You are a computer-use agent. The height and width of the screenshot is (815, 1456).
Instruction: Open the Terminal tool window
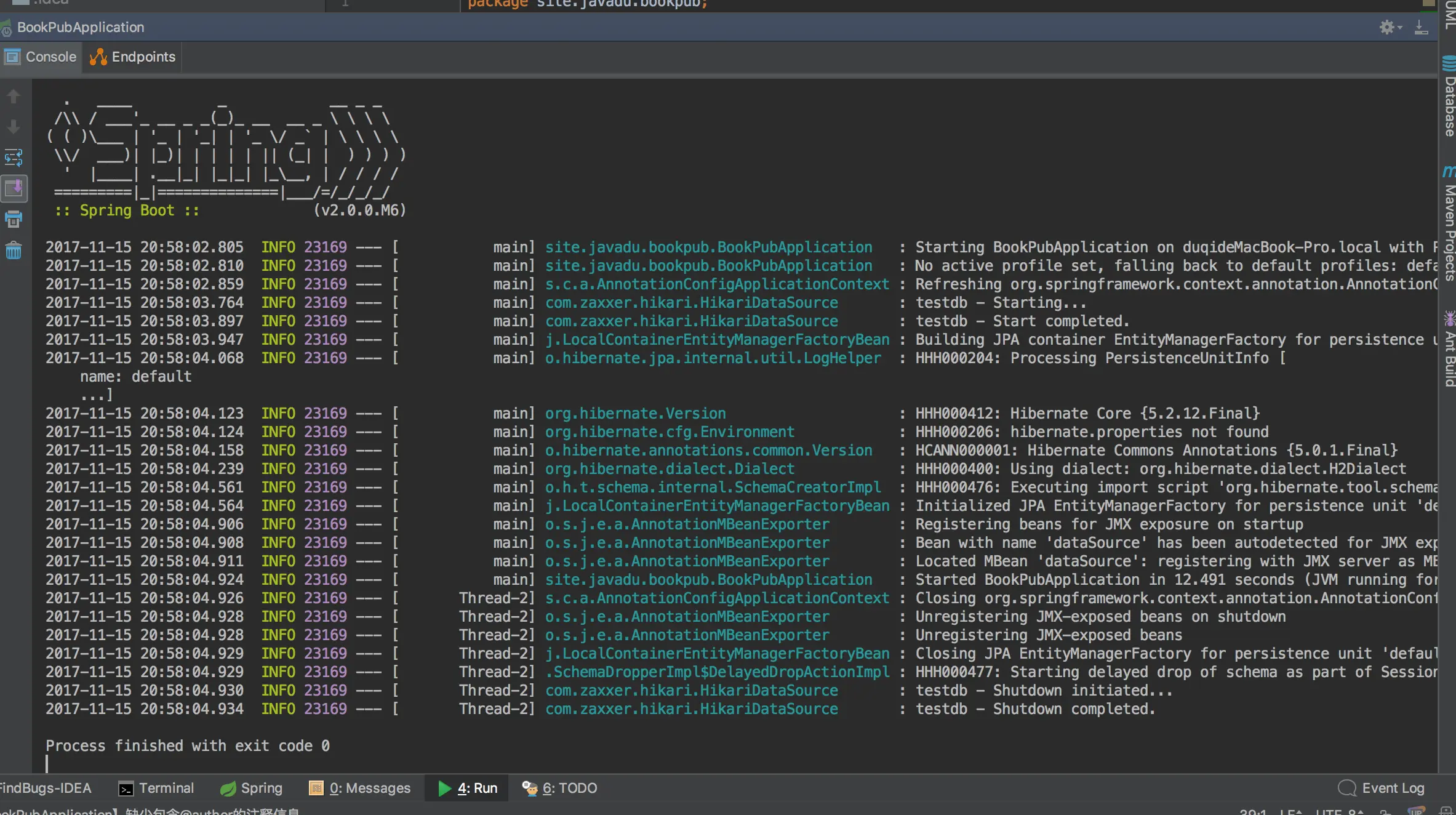tap(156, 788)
